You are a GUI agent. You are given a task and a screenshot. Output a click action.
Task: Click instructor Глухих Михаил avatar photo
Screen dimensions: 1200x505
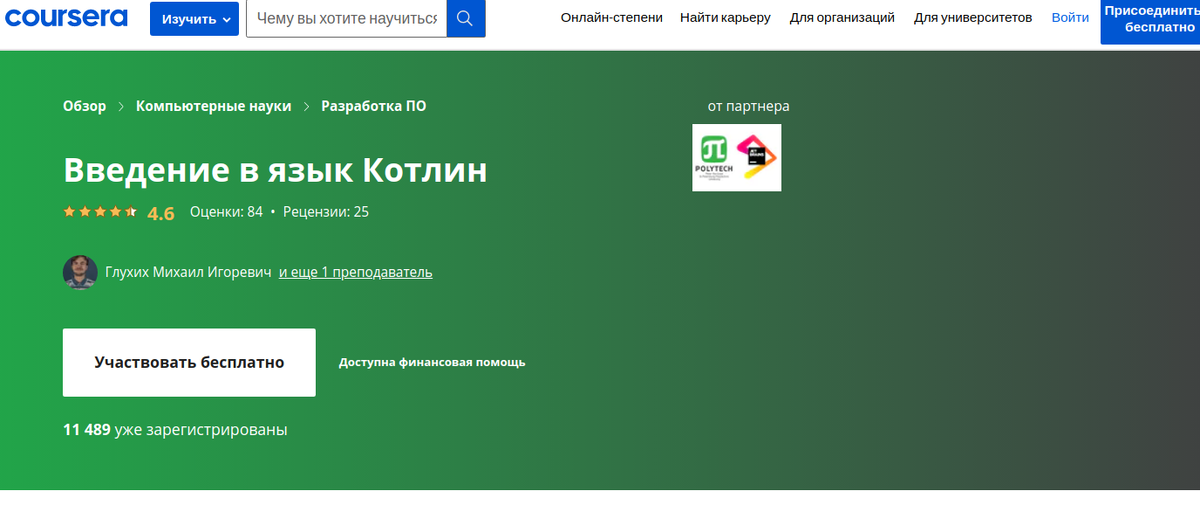[x=80, y=272]
